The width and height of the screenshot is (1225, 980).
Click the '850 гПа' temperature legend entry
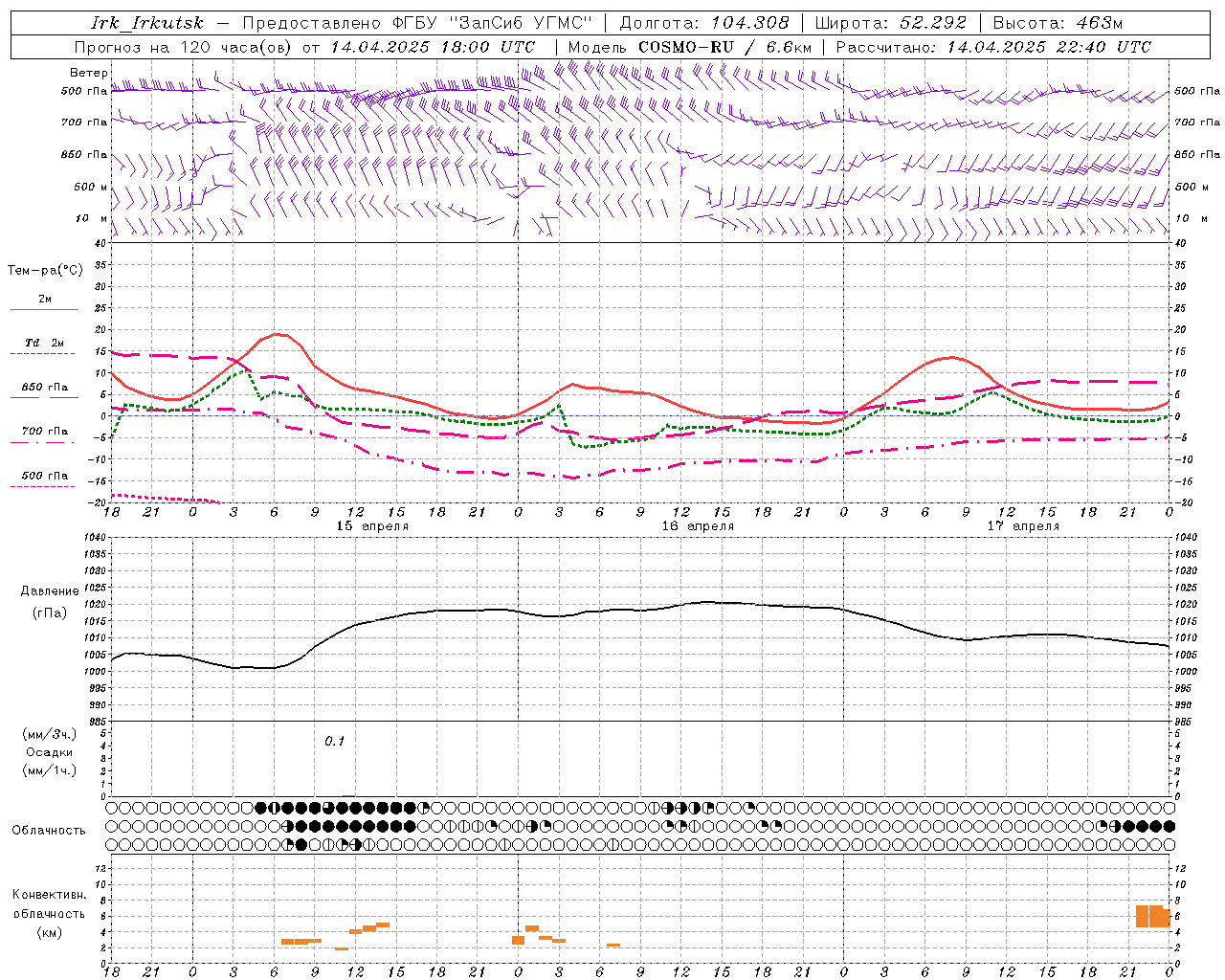45,388
